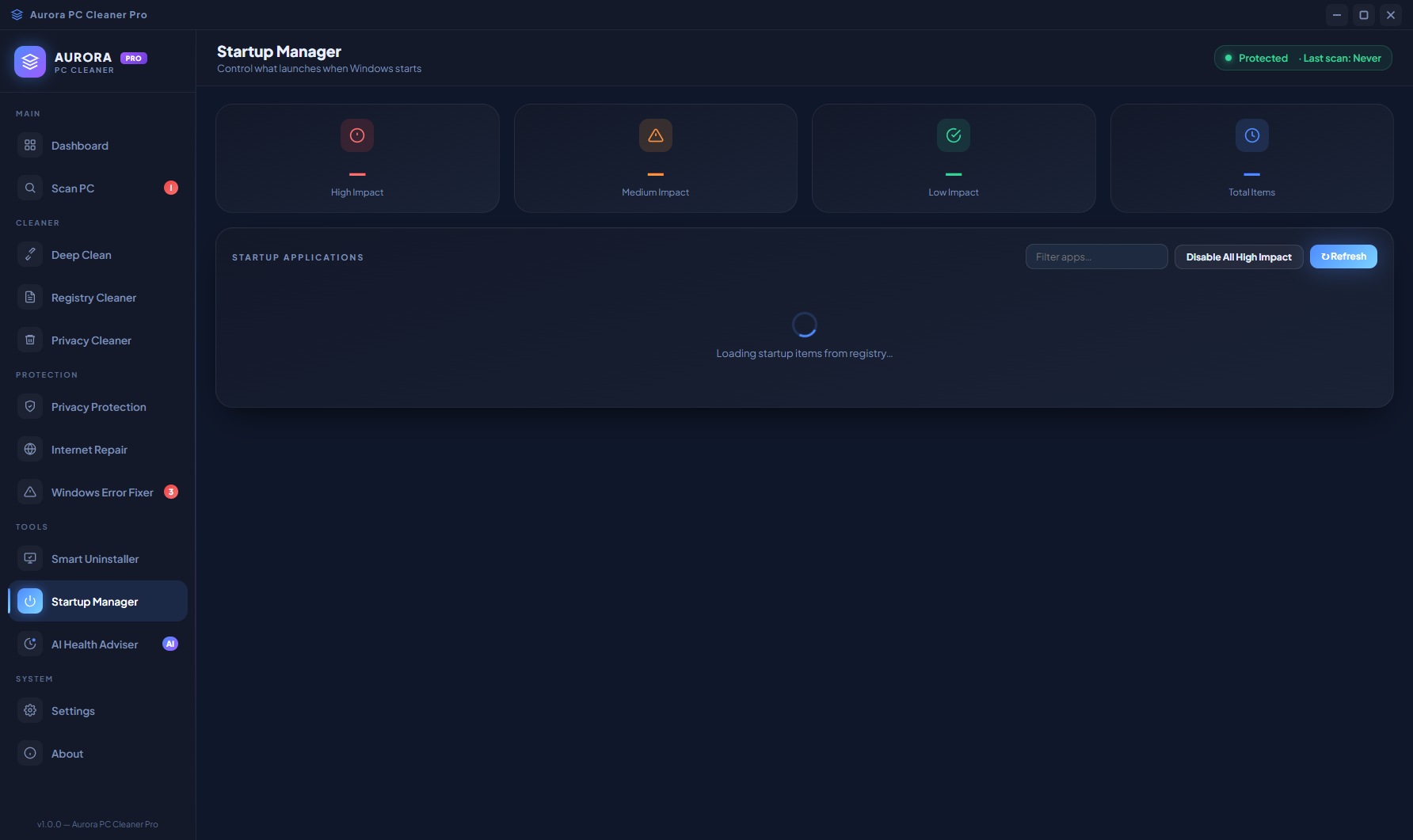Click the About info icon
The height and width of the screenshot is (840, 1413).
[x=30, y=753]
